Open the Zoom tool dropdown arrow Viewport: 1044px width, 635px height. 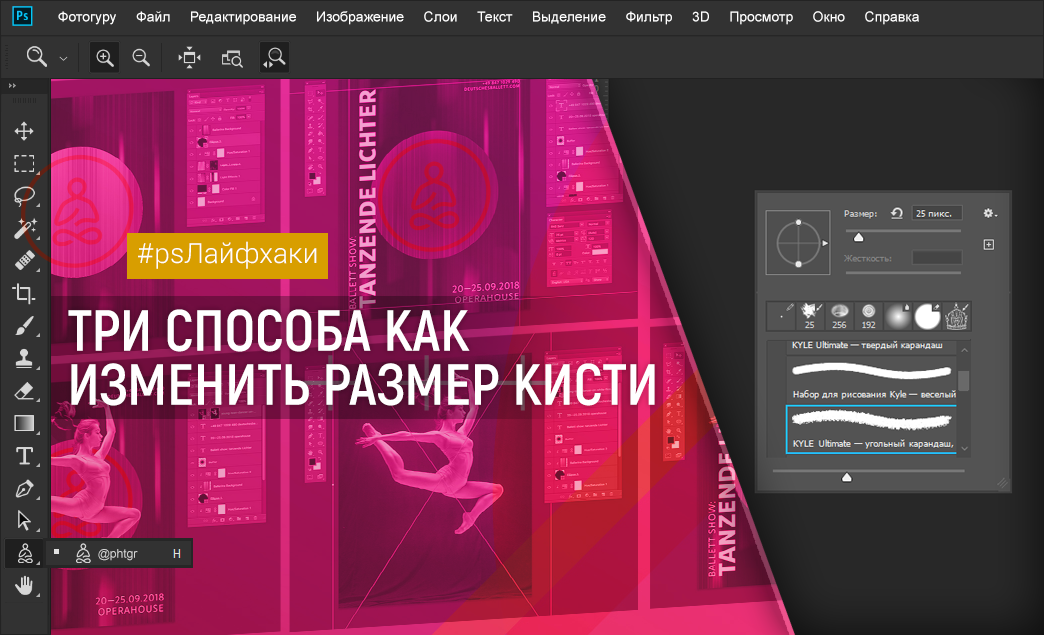click(62, 57)
